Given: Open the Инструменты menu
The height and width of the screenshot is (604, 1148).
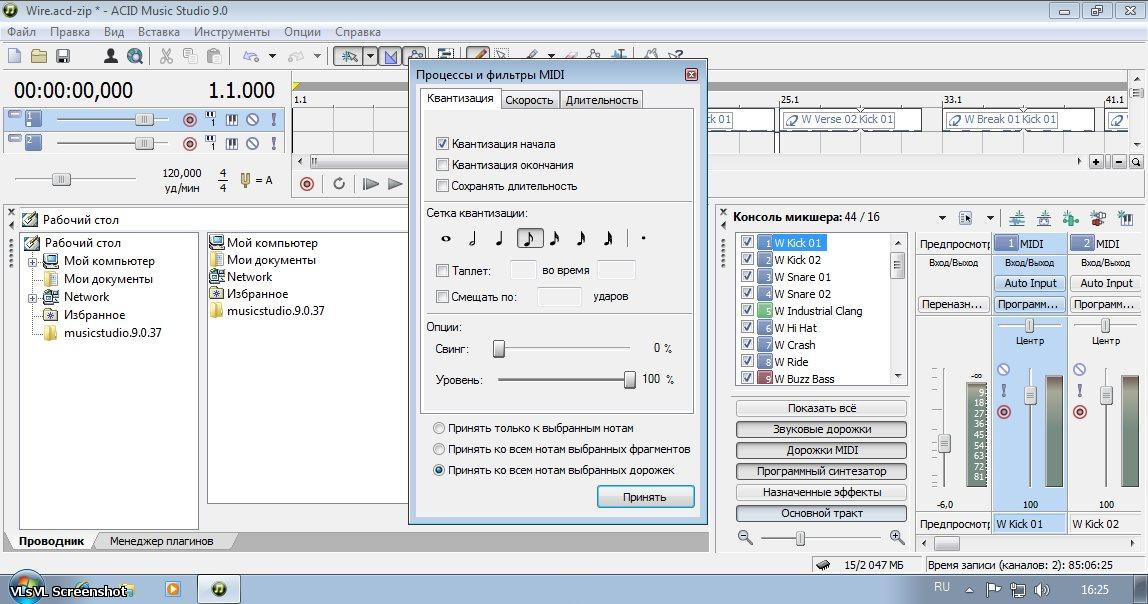Looking at the screenshot, I should coord(231,32).
